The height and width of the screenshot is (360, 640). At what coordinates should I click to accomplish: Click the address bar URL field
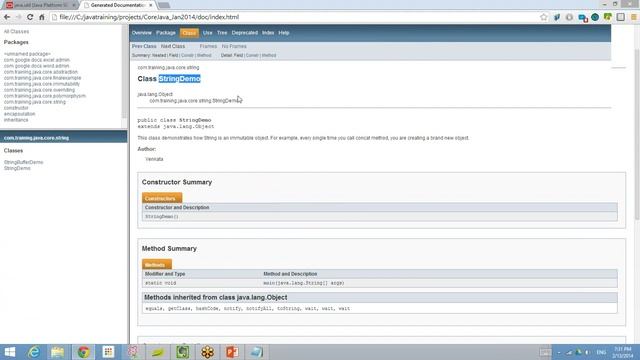click(x=294, y=17)
